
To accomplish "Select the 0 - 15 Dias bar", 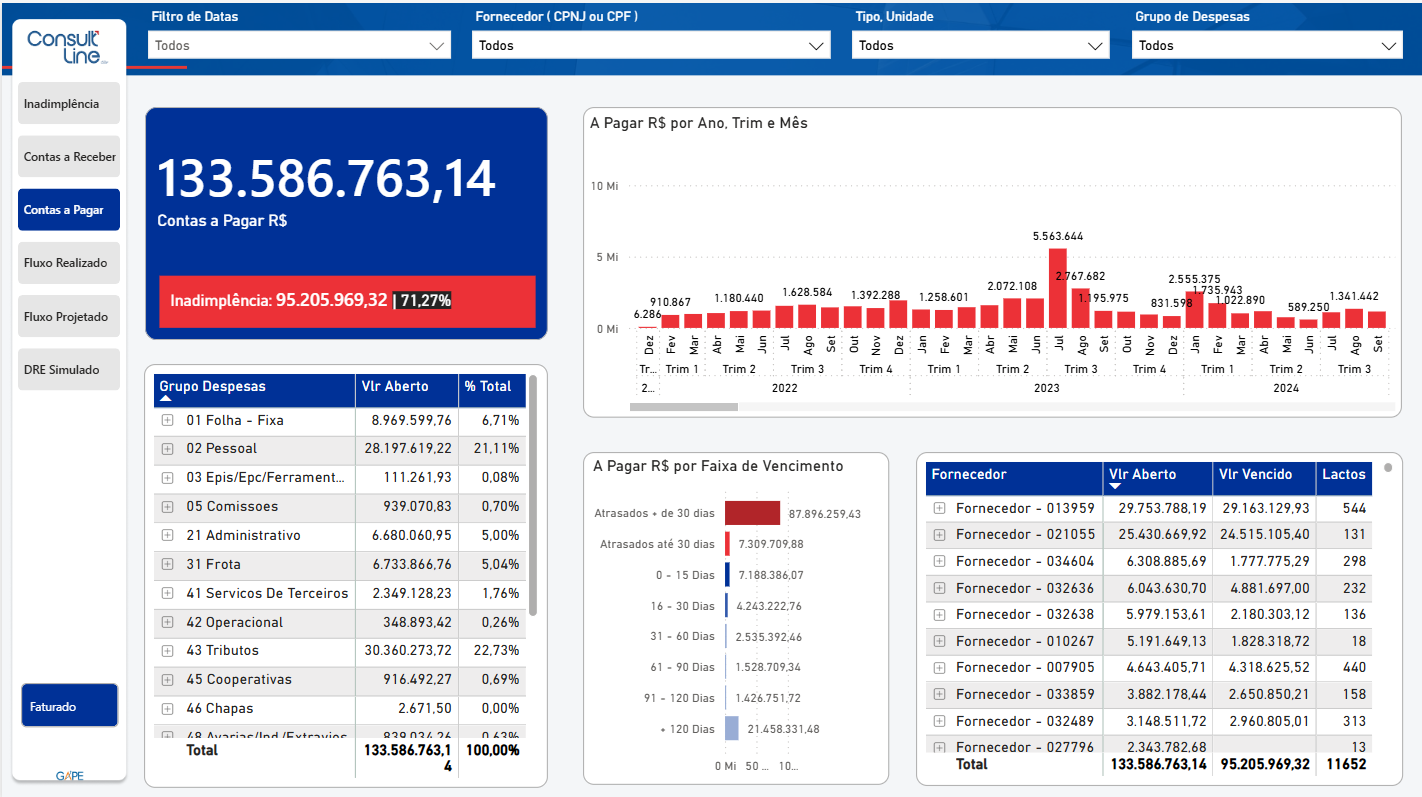I will pyautogui.click(x=727, y=576).
